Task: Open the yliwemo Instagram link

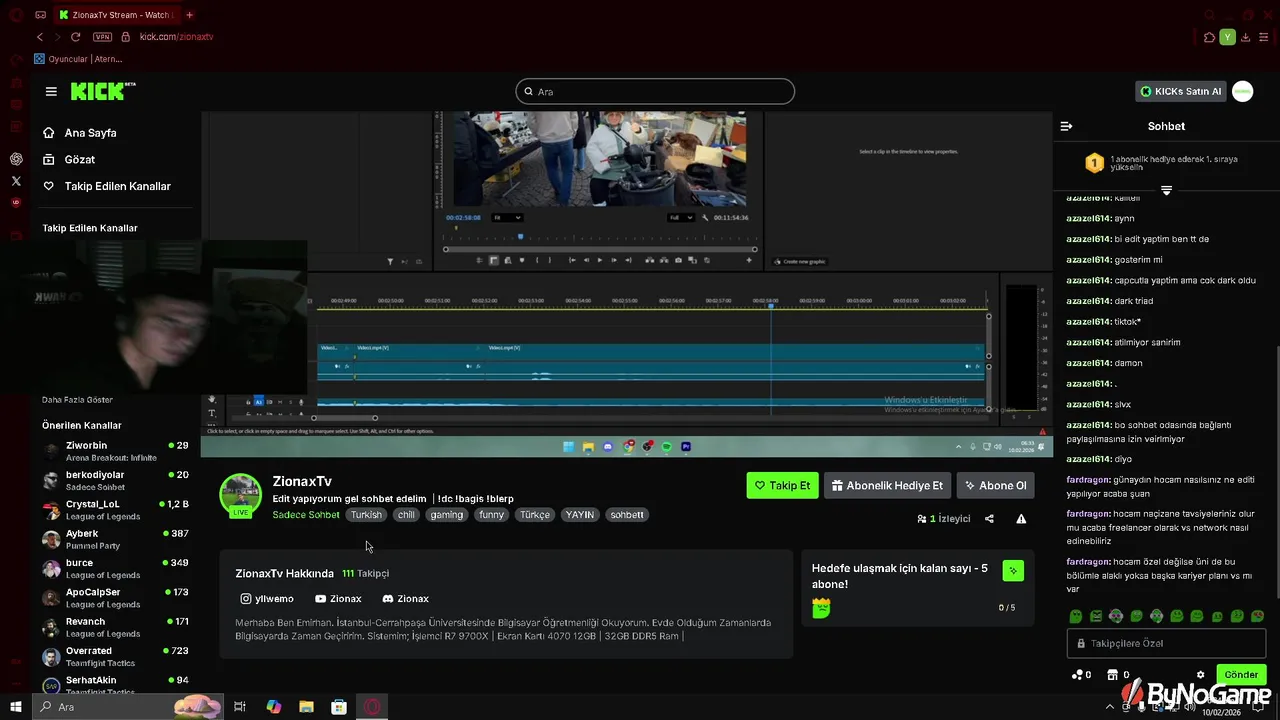Action: click(267, 599)
